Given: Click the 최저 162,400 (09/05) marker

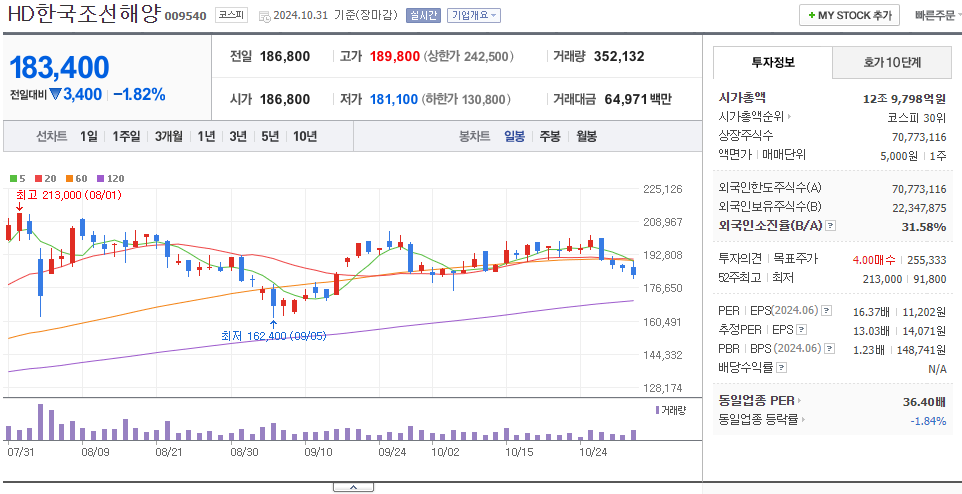Looking at the screenshot, I should tap(274, 336).
